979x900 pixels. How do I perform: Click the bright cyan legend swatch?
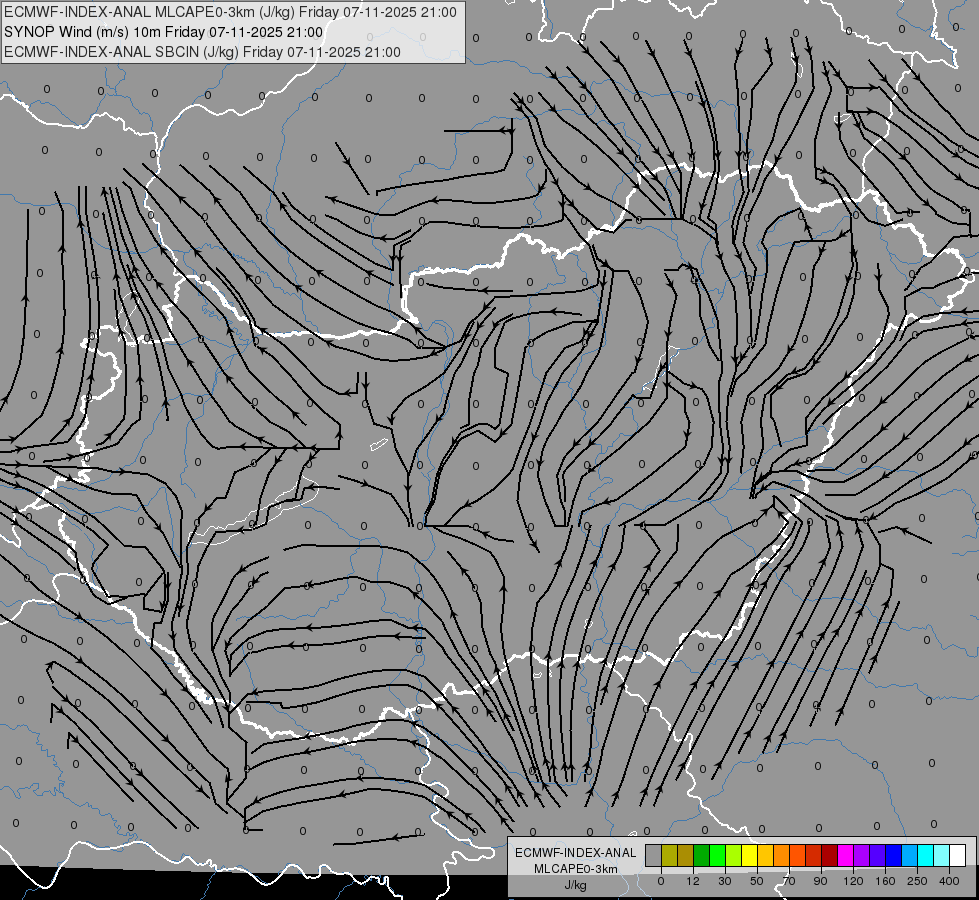[925, 855]
